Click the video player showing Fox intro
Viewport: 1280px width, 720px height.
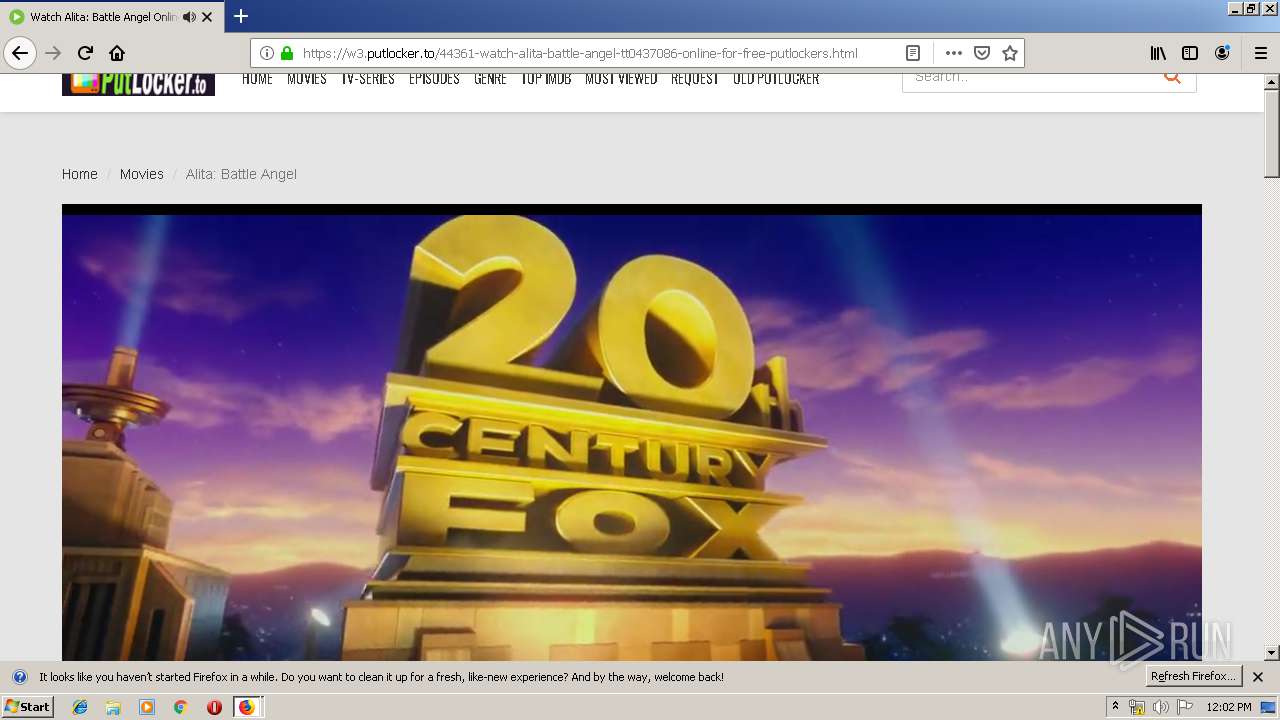pos(632,432)
